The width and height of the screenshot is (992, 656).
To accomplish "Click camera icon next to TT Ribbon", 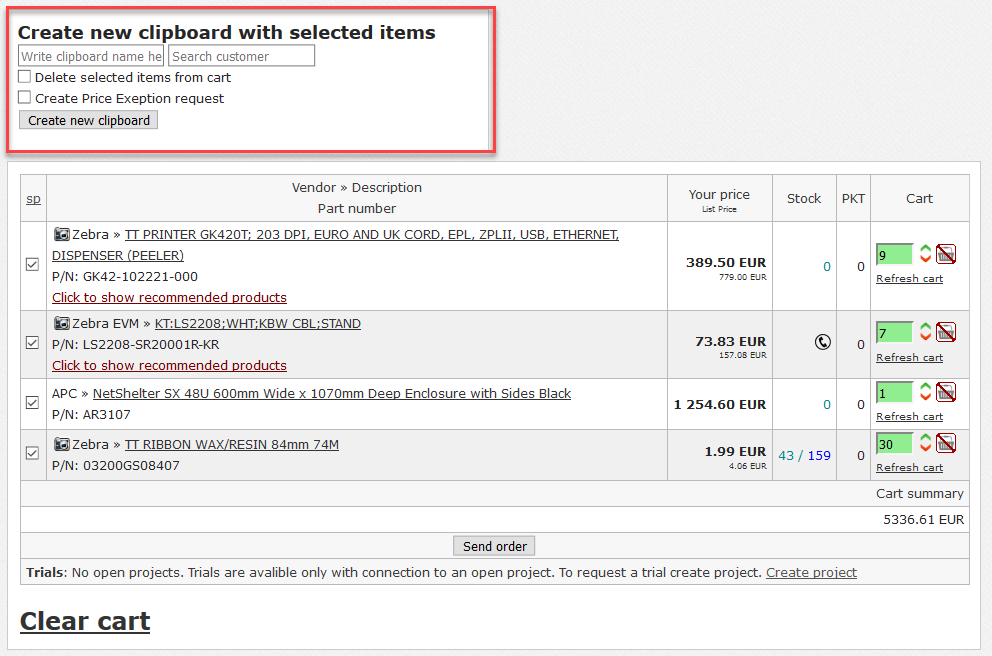I will point(61,444).
